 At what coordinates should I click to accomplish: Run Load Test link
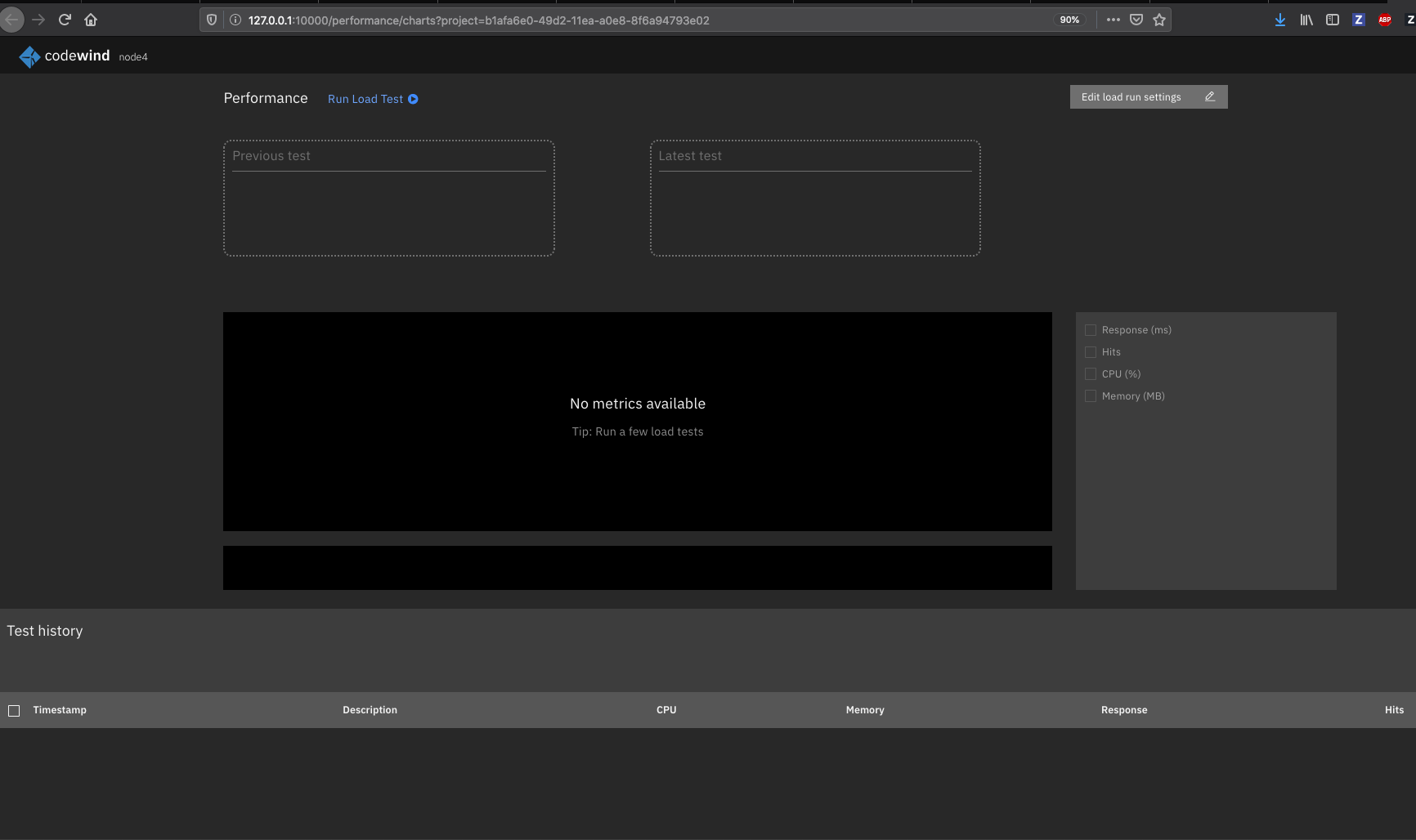point(371,98)
